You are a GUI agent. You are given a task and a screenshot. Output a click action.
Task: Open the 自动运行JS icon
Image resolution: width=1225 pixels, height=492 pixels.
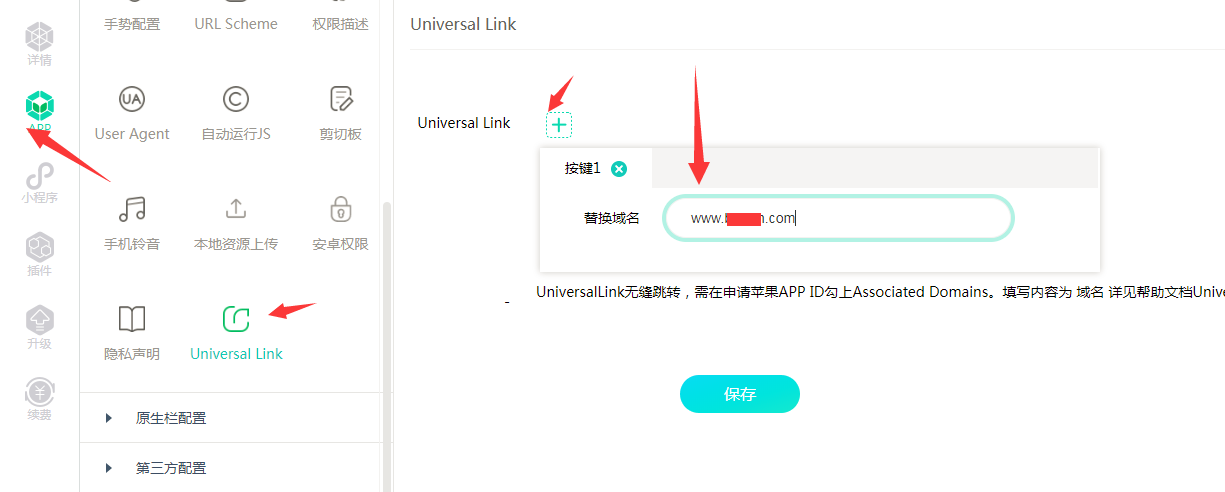coord(236,99)
